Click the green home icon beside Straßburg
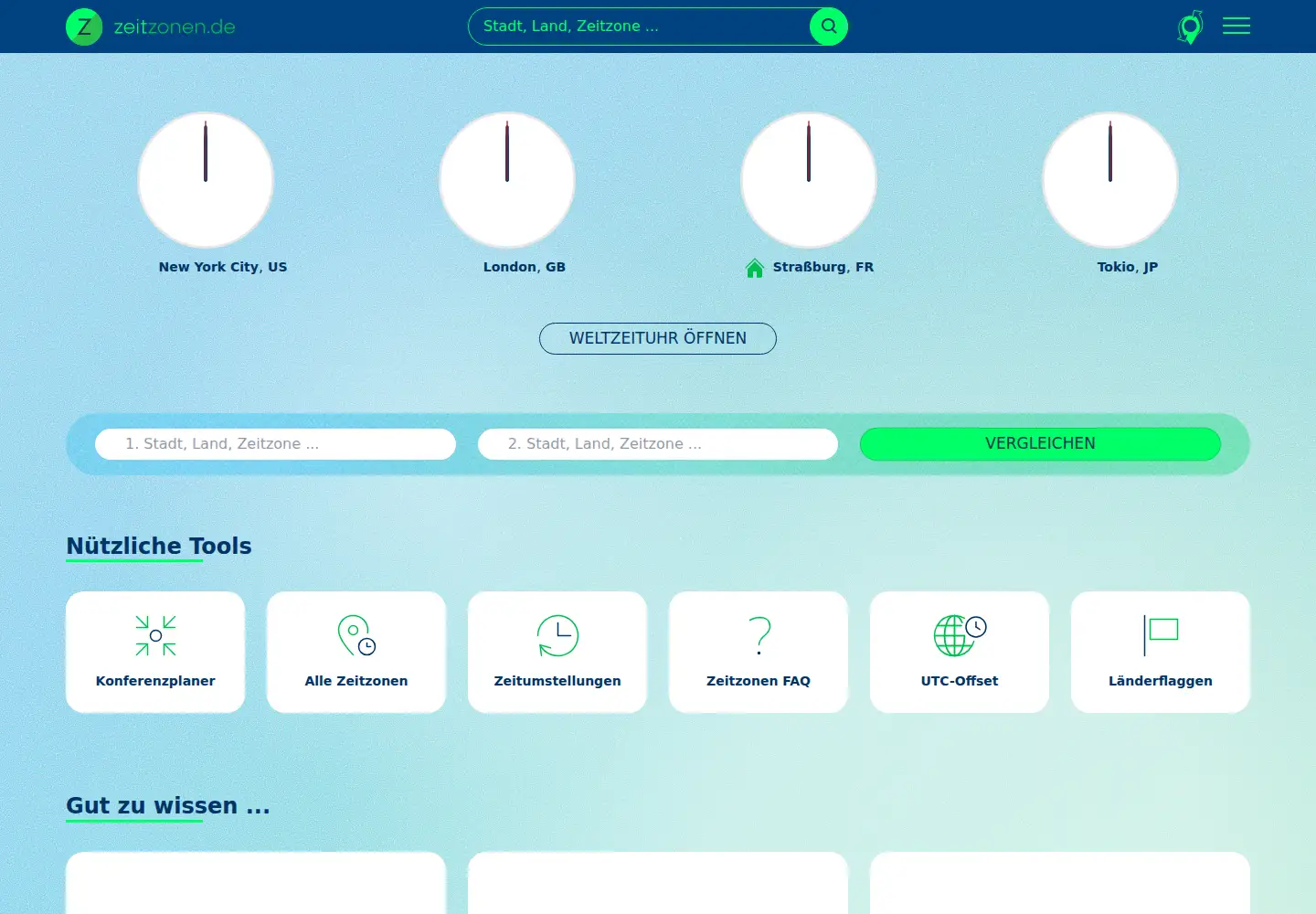 pyautogui.click(x=755, y=268)
